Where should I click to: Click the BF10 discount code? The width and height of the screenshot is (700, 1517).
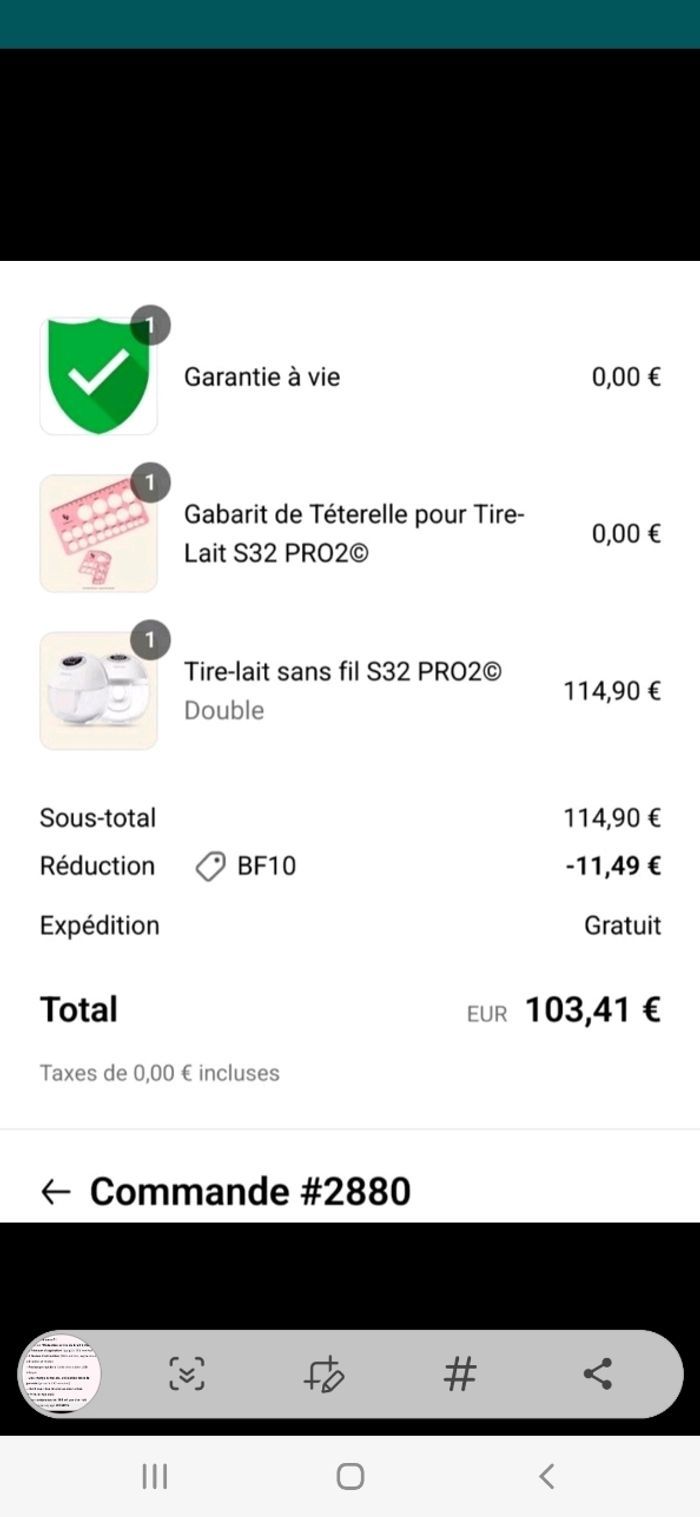(x=264, y=866)
